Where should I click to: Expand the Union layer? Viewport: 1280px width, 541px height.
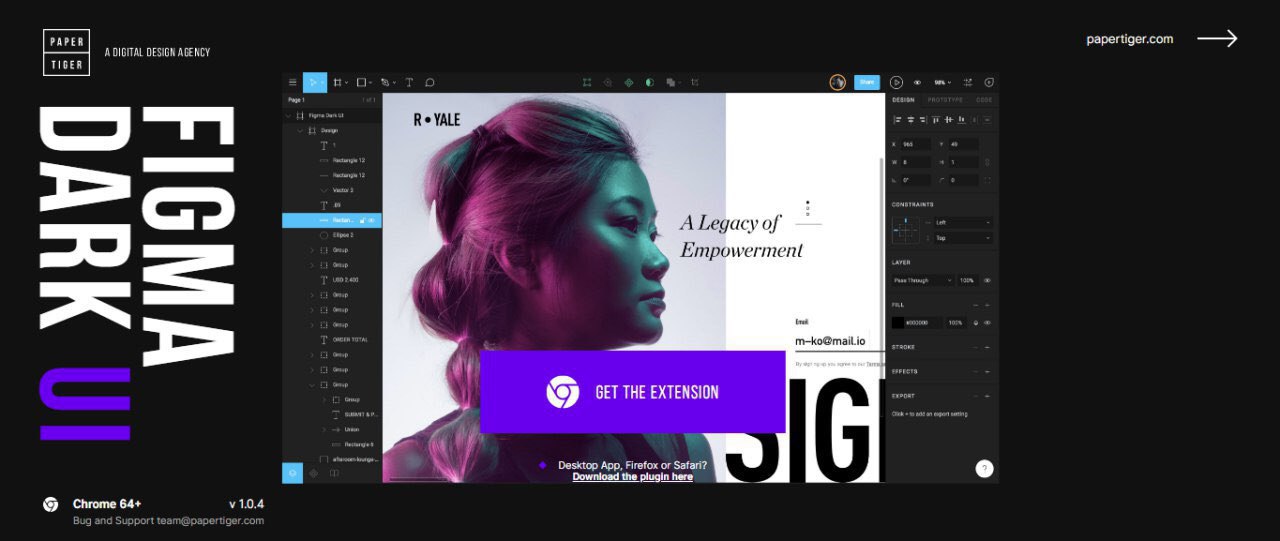[324, 429]
